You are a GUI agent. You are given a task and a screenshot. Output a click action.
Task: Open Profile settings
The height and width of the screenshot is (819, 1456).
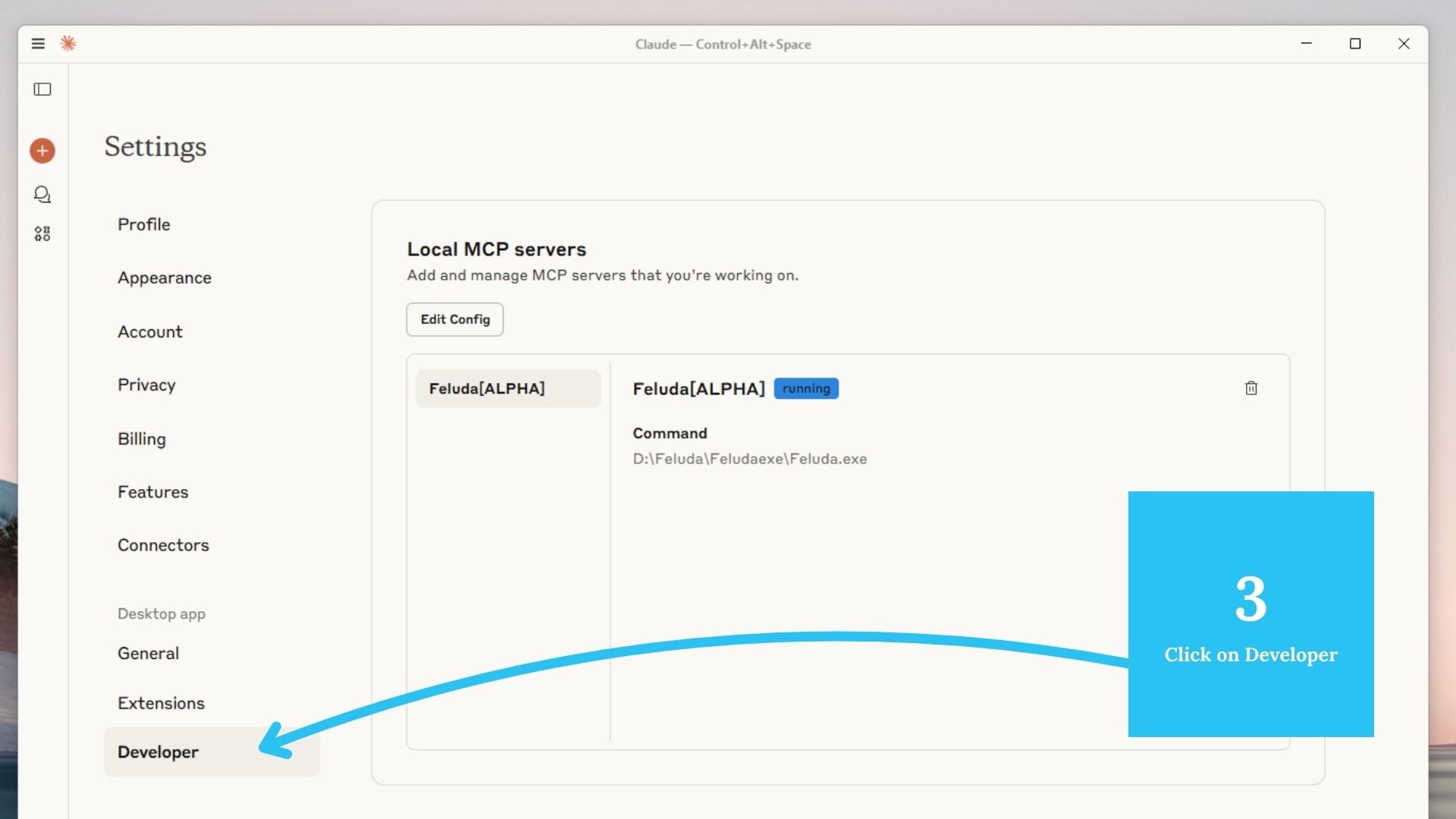(143, 224)
